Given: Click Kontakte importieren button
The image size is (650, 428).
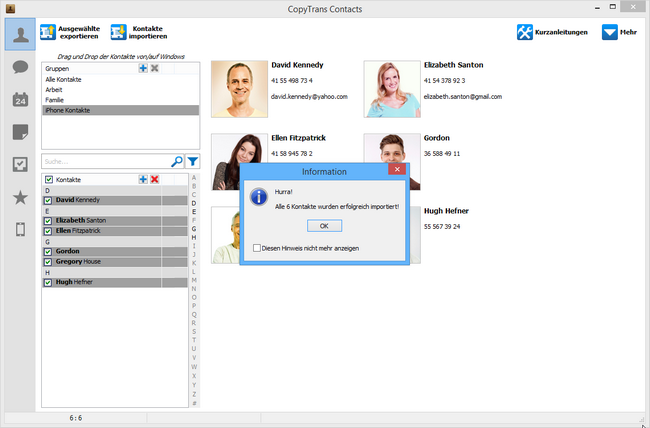Looking at the screenshot, I should coord(138,32).
